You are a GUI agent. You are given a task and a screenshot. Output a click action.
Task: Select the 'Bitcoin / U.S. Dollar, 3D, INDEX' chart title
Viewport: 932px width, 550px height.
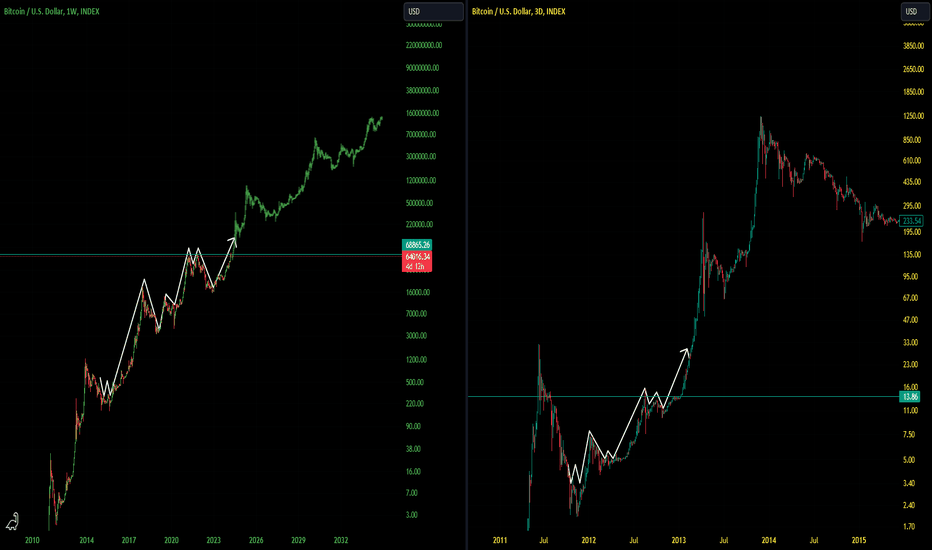518,11
